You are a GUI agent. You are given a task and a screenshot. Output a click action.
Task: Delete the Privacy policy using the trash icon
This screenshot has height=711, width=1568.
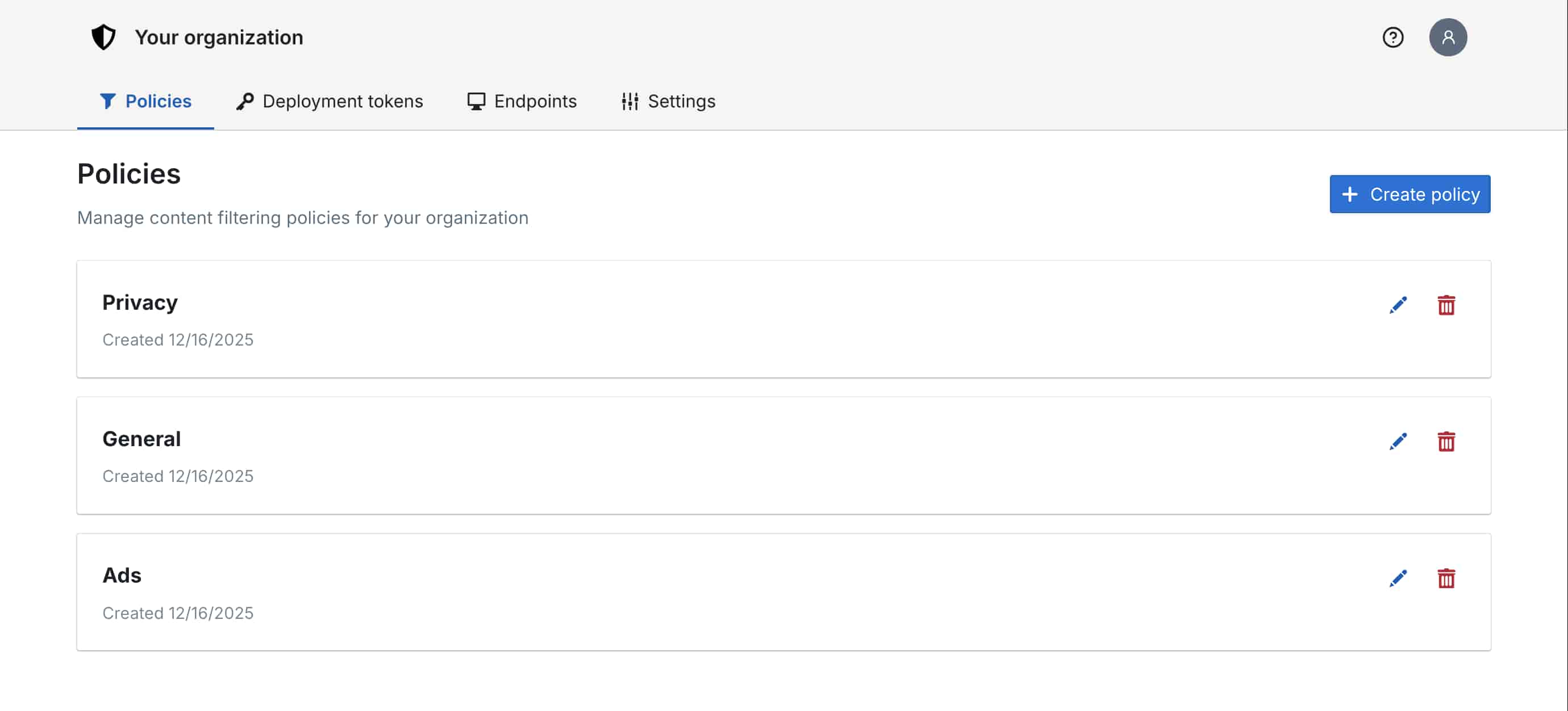pos(1447,305)
